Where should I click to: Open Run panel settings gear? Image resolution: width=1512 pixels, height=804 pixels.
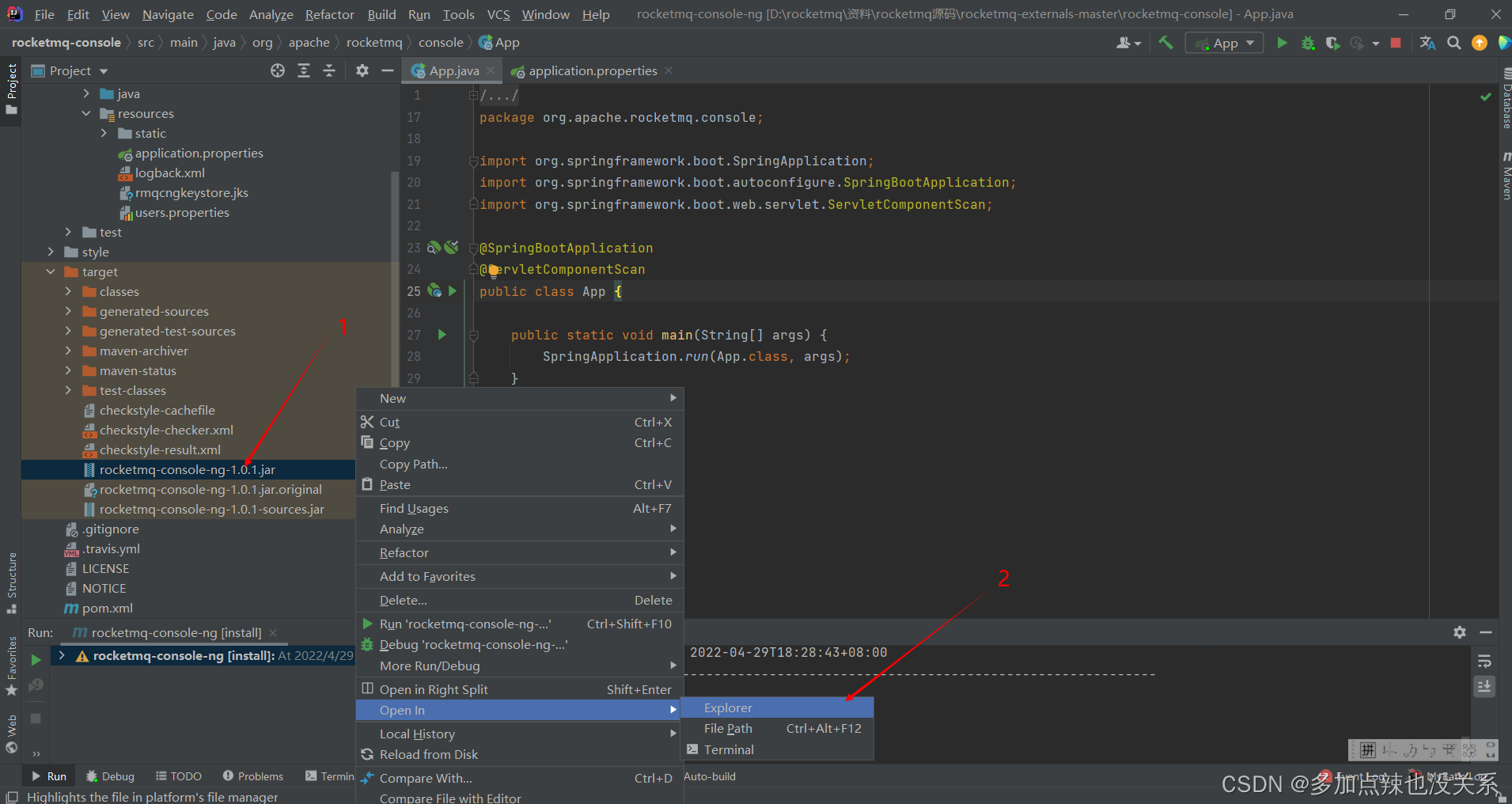point(1460,632)
